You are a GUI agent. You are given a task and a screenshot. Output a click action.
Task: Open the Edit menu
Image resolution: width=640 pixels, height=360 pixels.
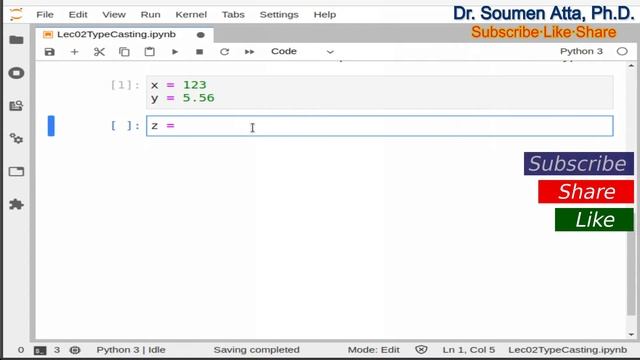point(78,15)
